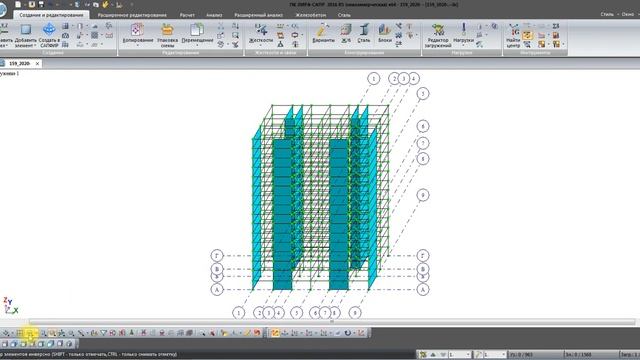The width and height of the screenshot is (640, 360).
Task: Click the funnel filter icon in bottom toolbar
Action: click(x=103, y=333)
